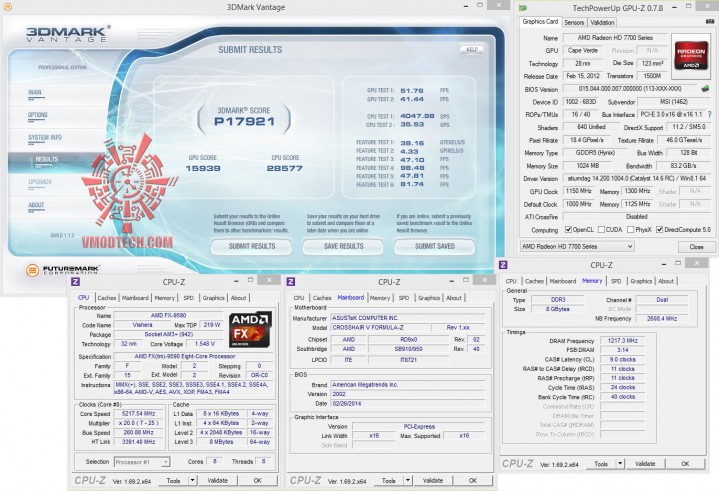Screen dimensions: 719x491
Task: Click Tools button in CPU-Z Memory window
Action: [x=601, y=463]
